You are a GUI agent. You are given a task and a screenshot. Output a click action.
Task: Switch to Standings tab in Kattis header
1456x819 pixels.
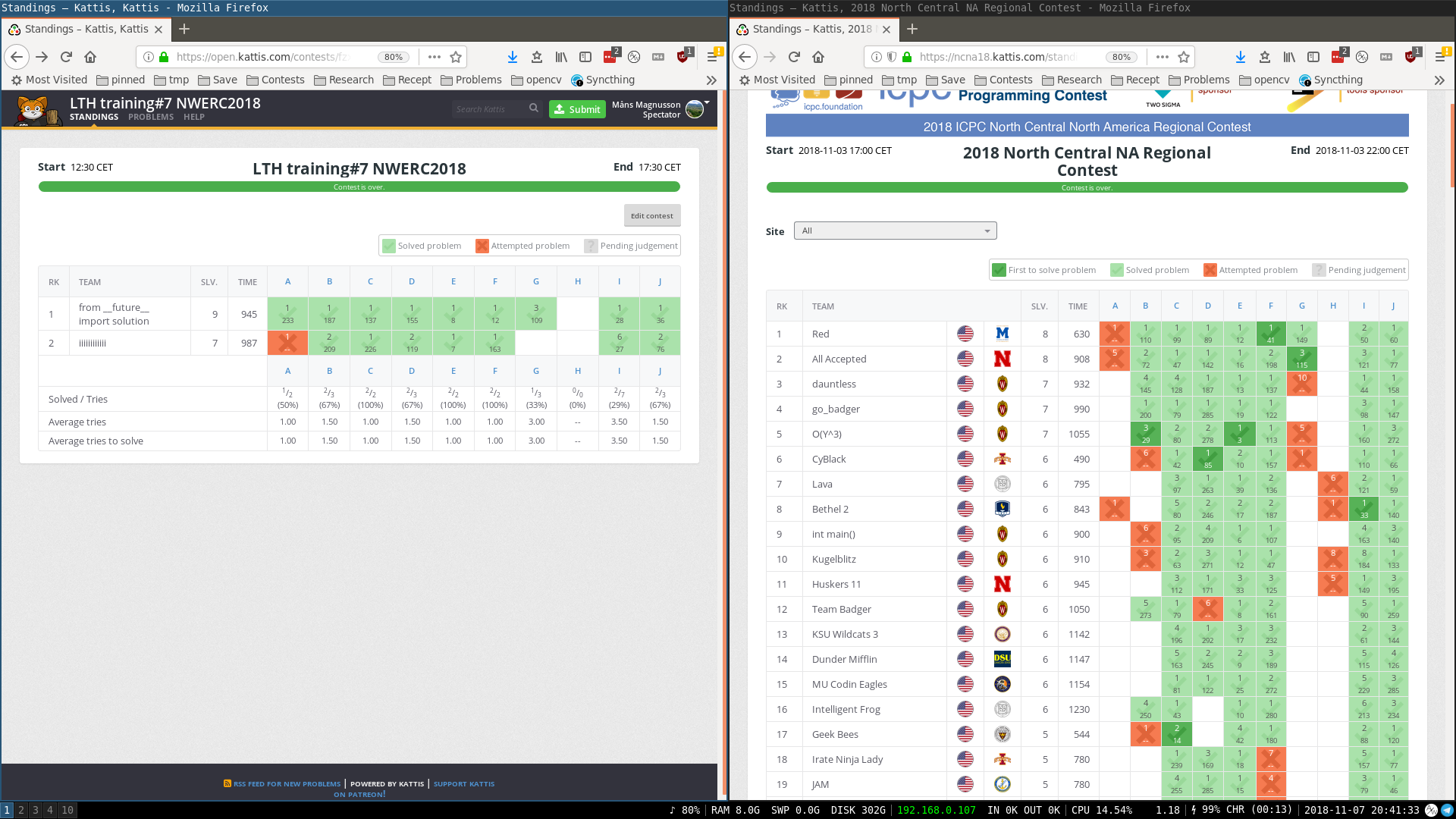(x=94, y=117)
